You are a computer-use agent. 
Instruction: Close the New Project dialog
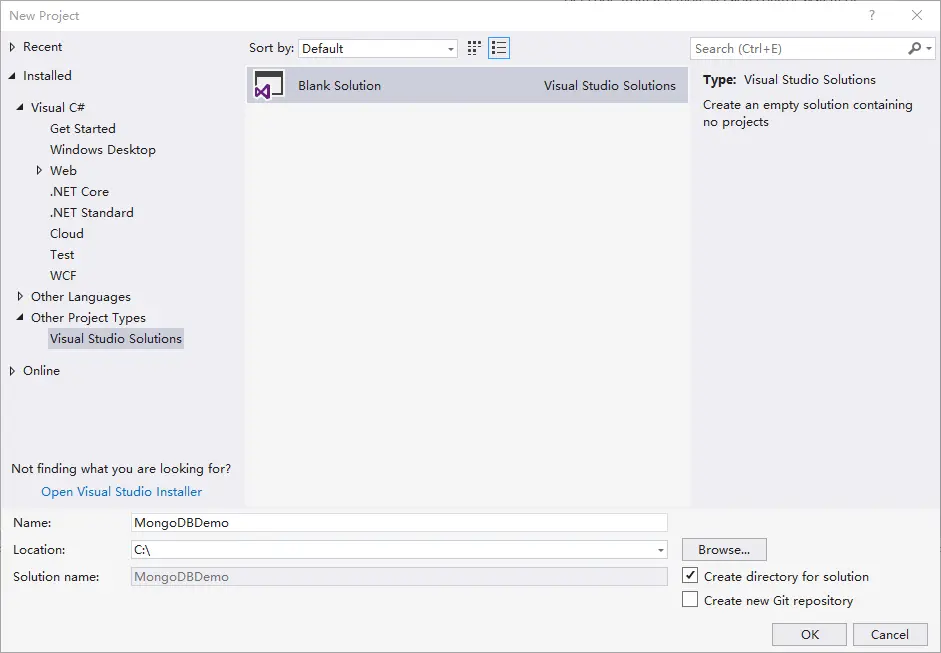(917, 16)
